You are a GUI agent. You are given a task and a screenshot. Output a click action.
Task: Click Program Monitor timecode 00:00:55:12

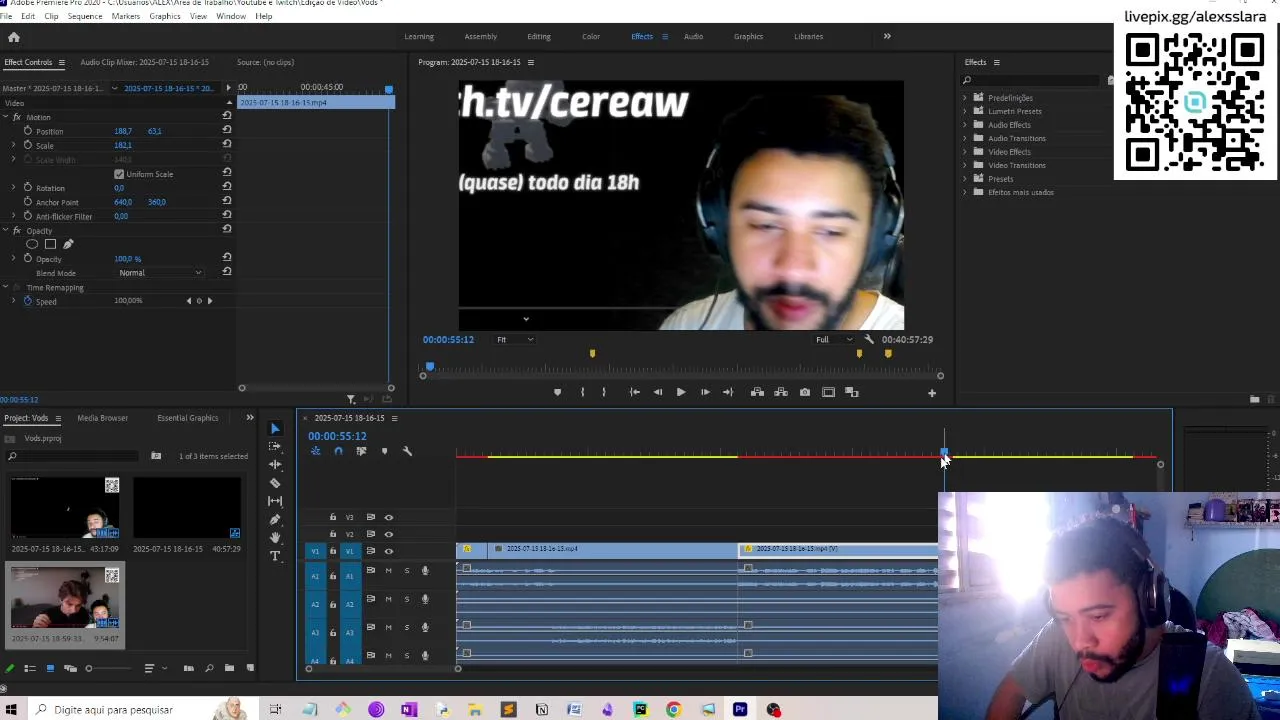[448, 339]
